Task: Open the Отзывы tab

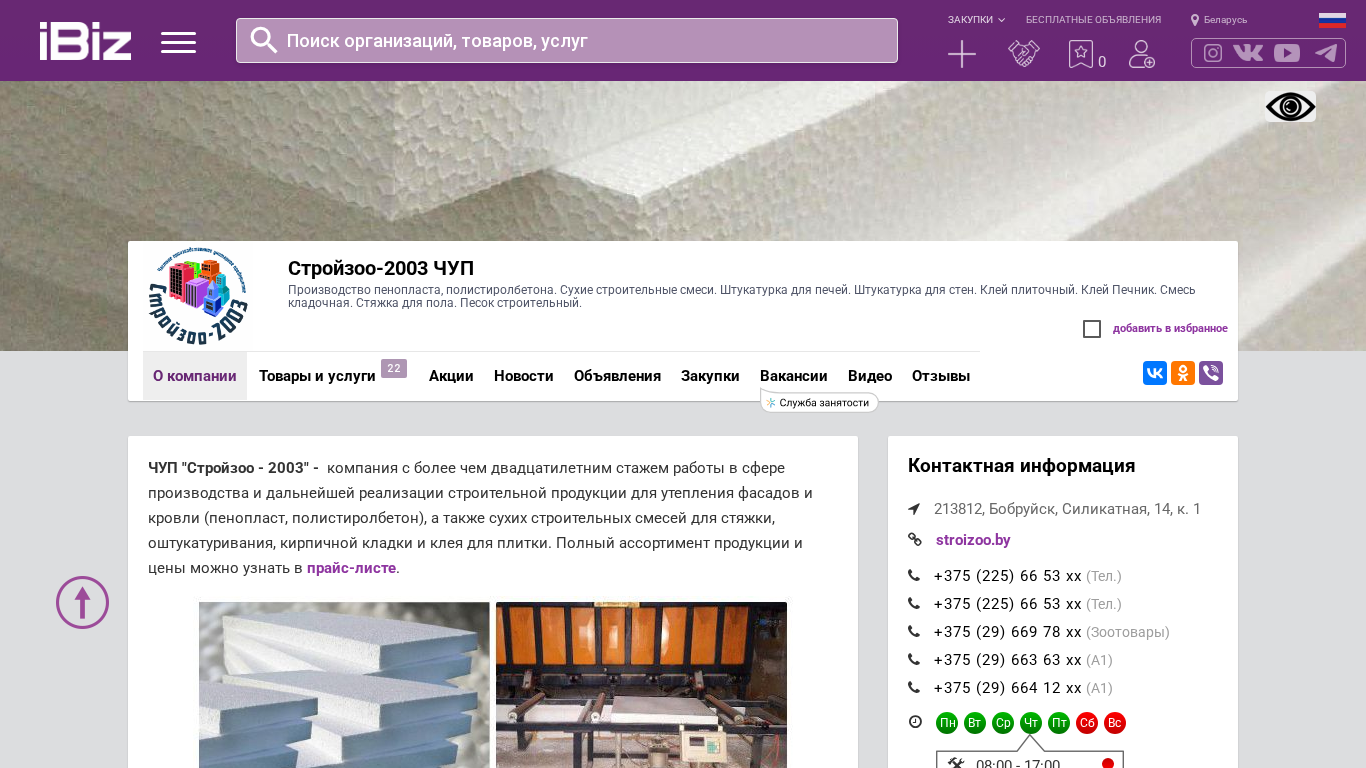Action: 941,376
